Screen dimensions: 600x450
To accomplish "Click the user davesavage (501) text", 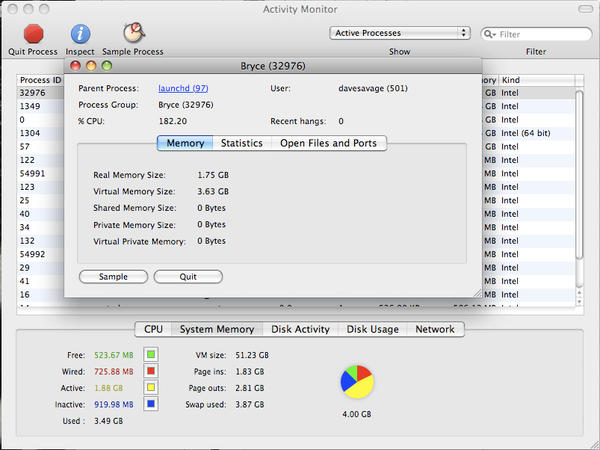I will [373, 88].
